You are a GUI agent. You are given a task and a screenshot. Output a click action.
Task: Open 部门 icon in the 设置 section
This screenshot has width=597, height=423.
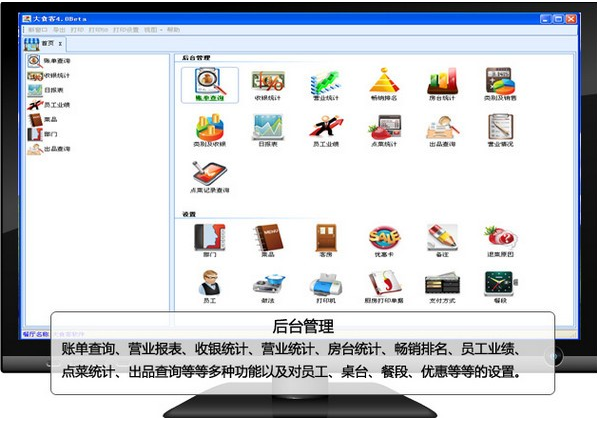tap(210, 241)
